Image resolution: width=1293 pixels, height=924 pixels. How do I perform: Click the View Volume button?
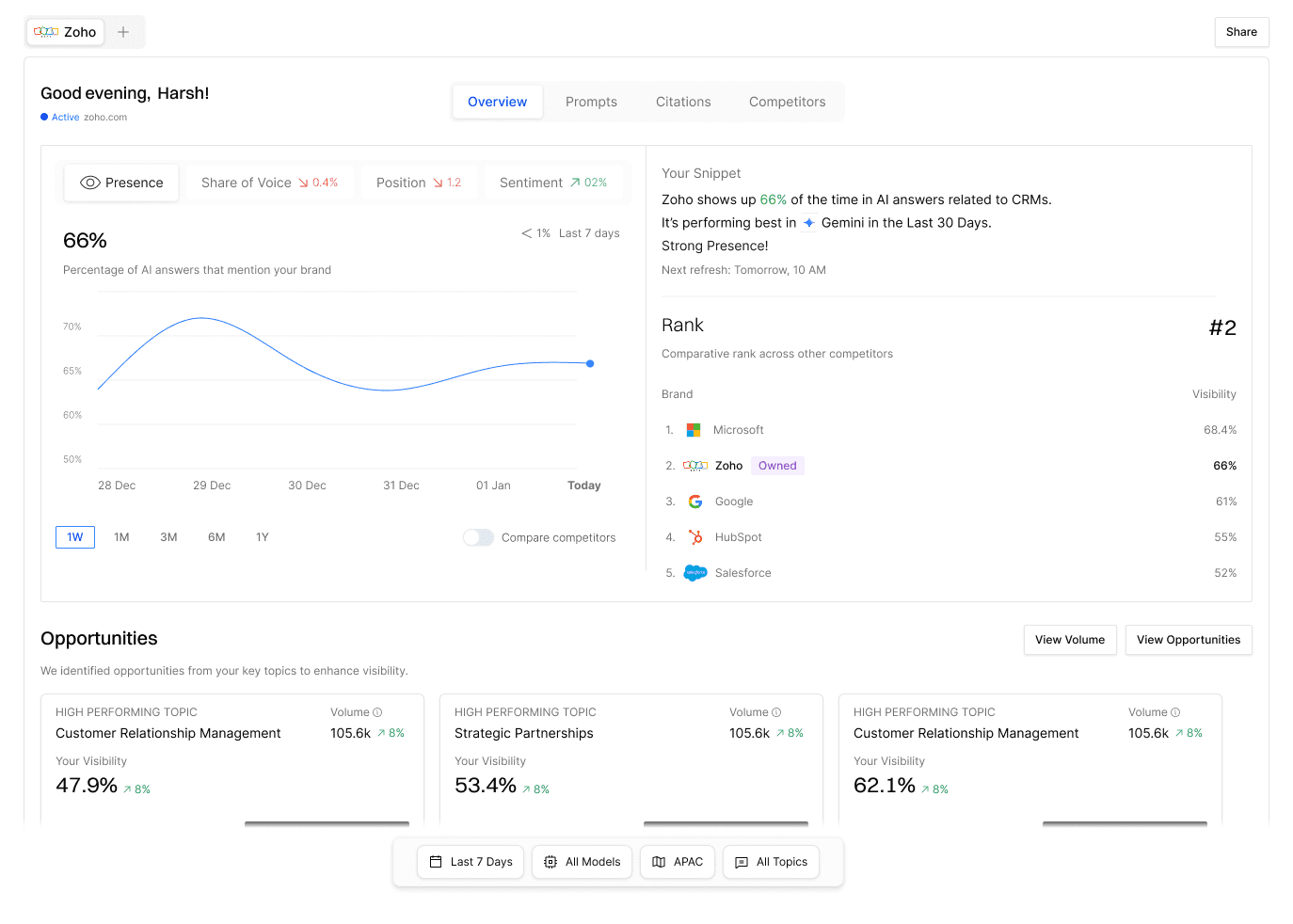1070,640
